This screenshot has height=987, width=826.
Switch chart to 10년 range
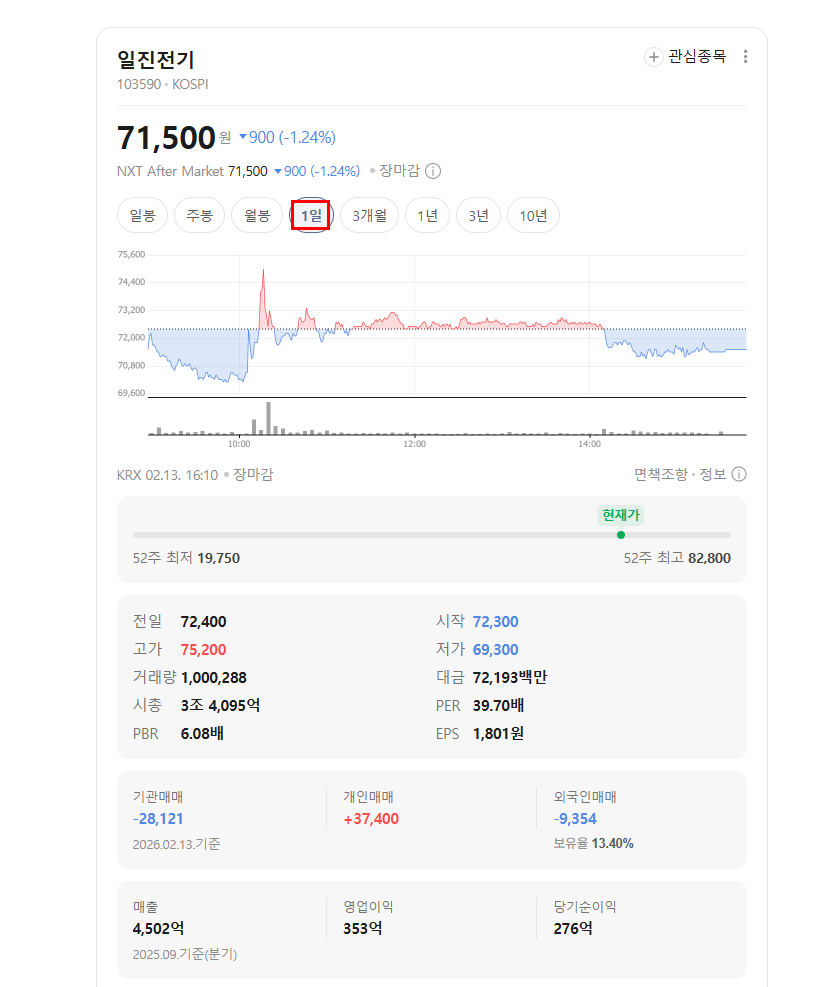point(533,215)
